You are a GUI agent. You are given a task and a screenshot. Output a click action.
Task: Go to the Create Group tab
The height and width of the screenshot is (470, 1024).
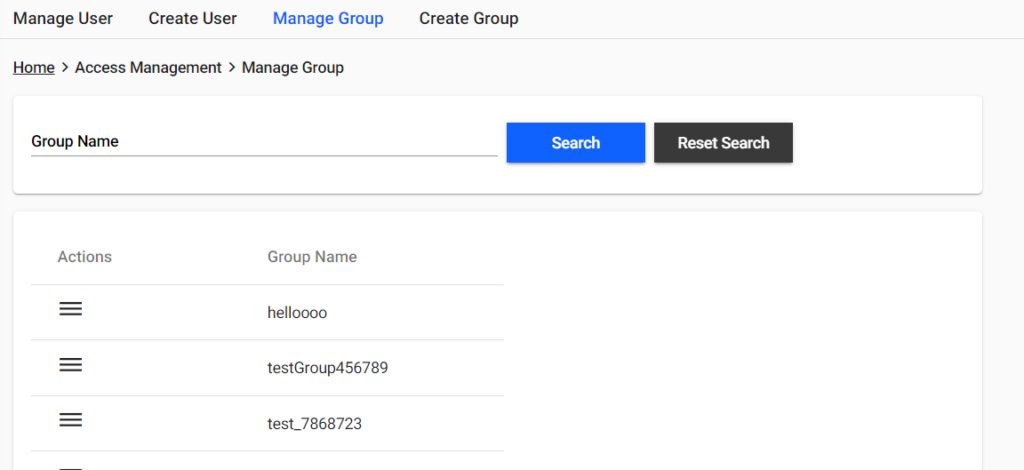[x=469, y=18]
